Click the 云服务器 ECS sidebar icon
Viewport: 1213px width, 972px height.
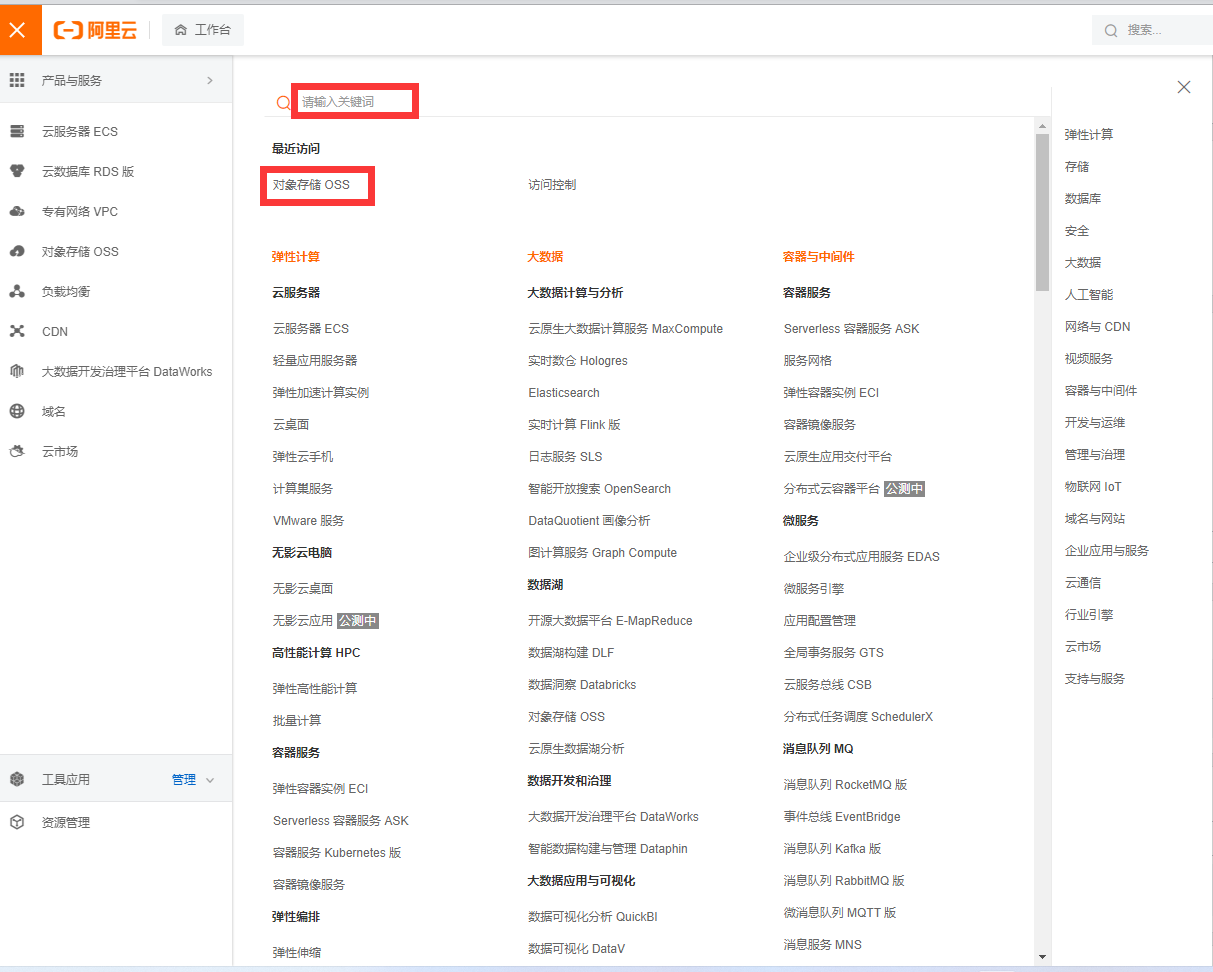pyautogui.click(x=17, y=131)
